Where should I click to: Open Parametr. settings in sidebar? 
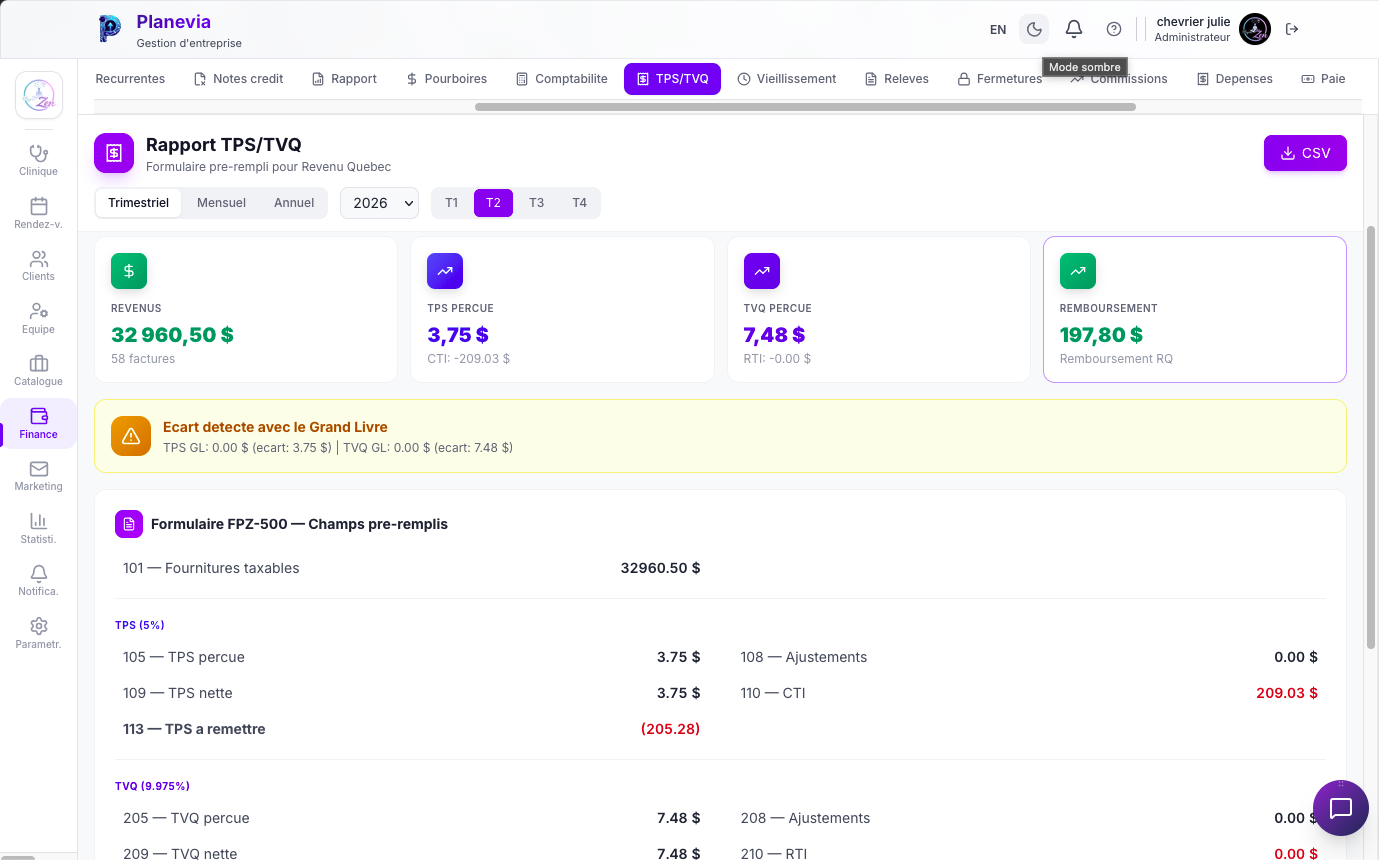click(39, 633)
